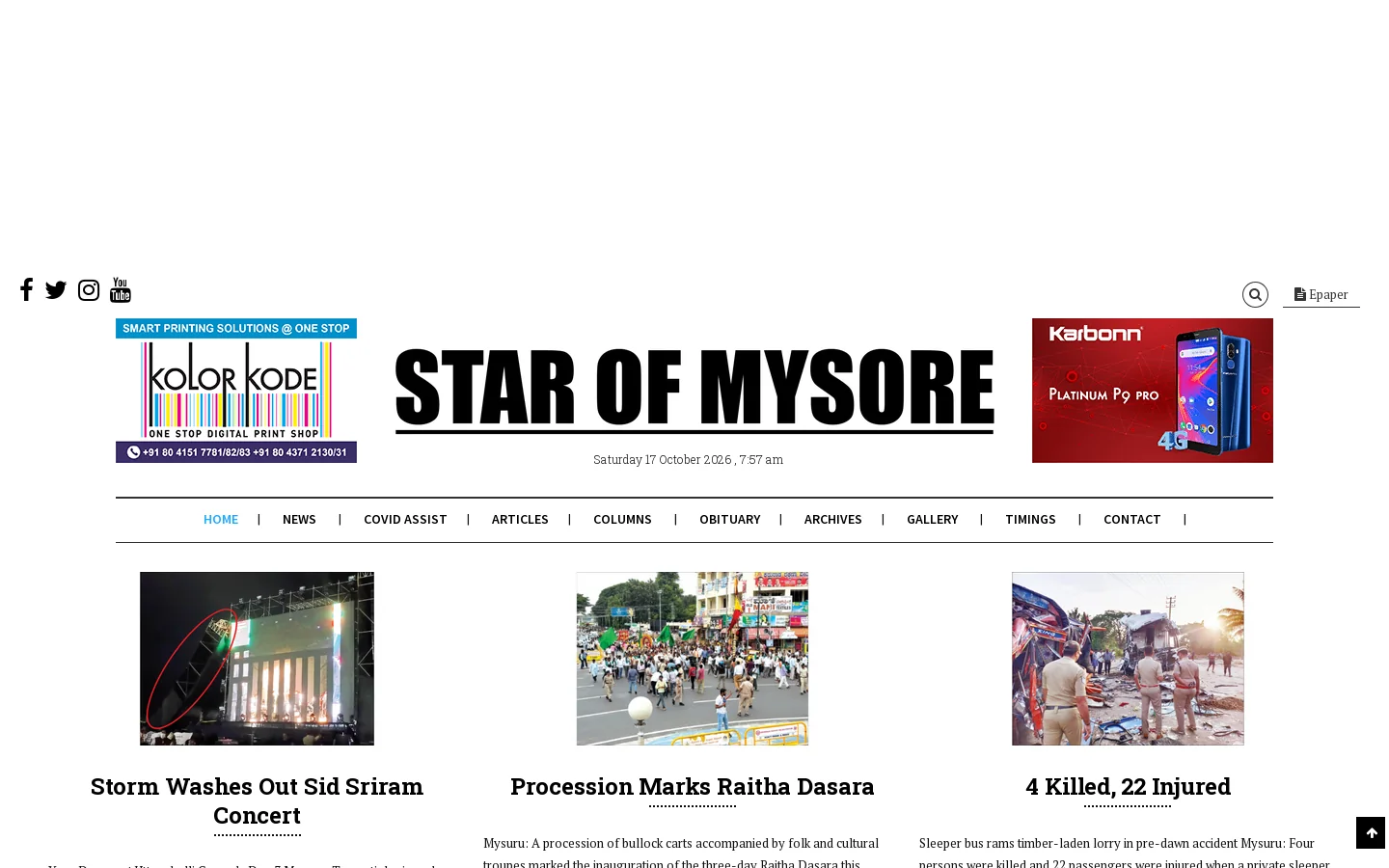Open the bus accident photo
Viewport: 1389px width, 868px height.
click(x=1128, y=659)
